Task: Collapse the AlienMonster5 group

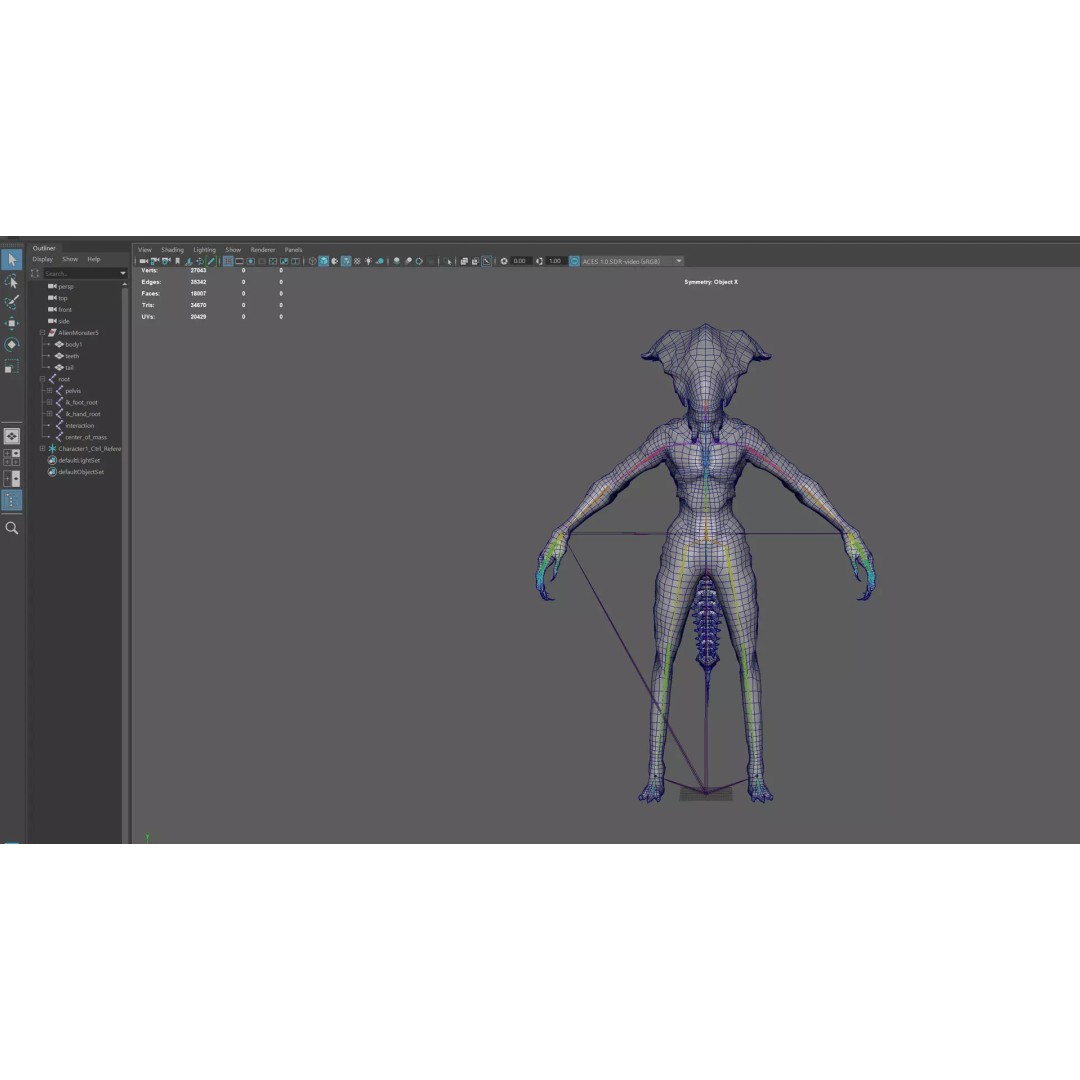Action: coord(42,333)
